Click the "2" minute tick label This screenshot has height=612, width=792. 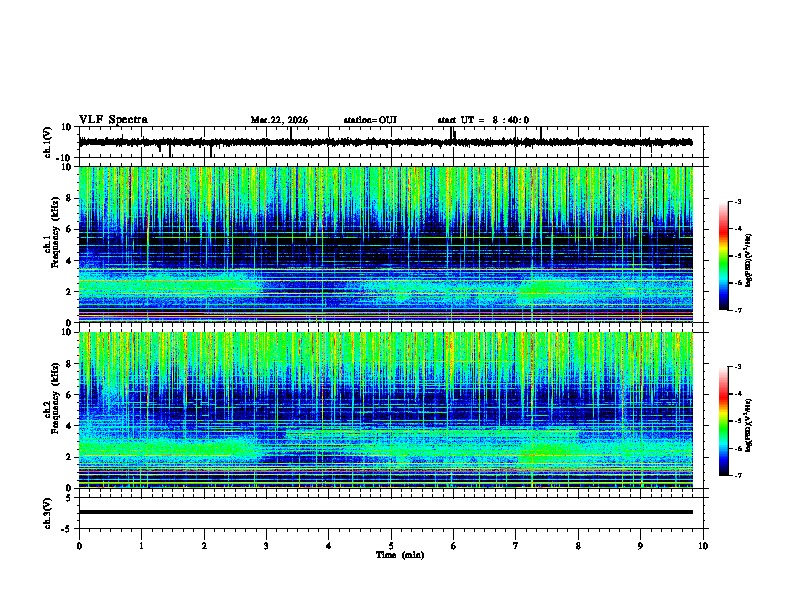click(204, 546)
